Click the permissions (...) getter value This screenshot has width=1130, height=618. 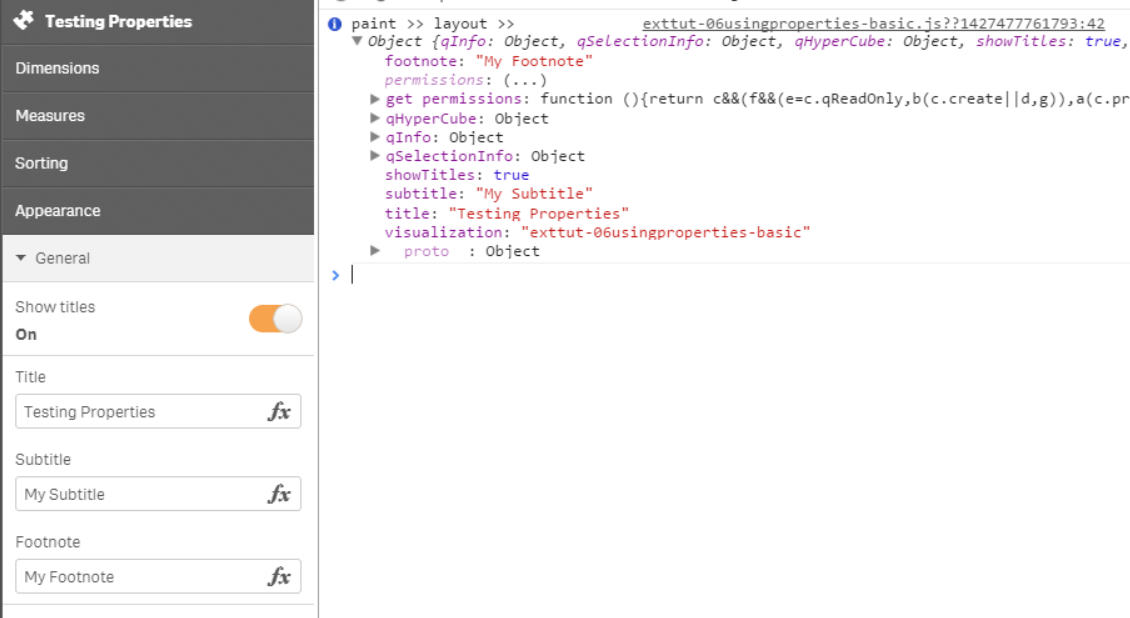(525, 80)
